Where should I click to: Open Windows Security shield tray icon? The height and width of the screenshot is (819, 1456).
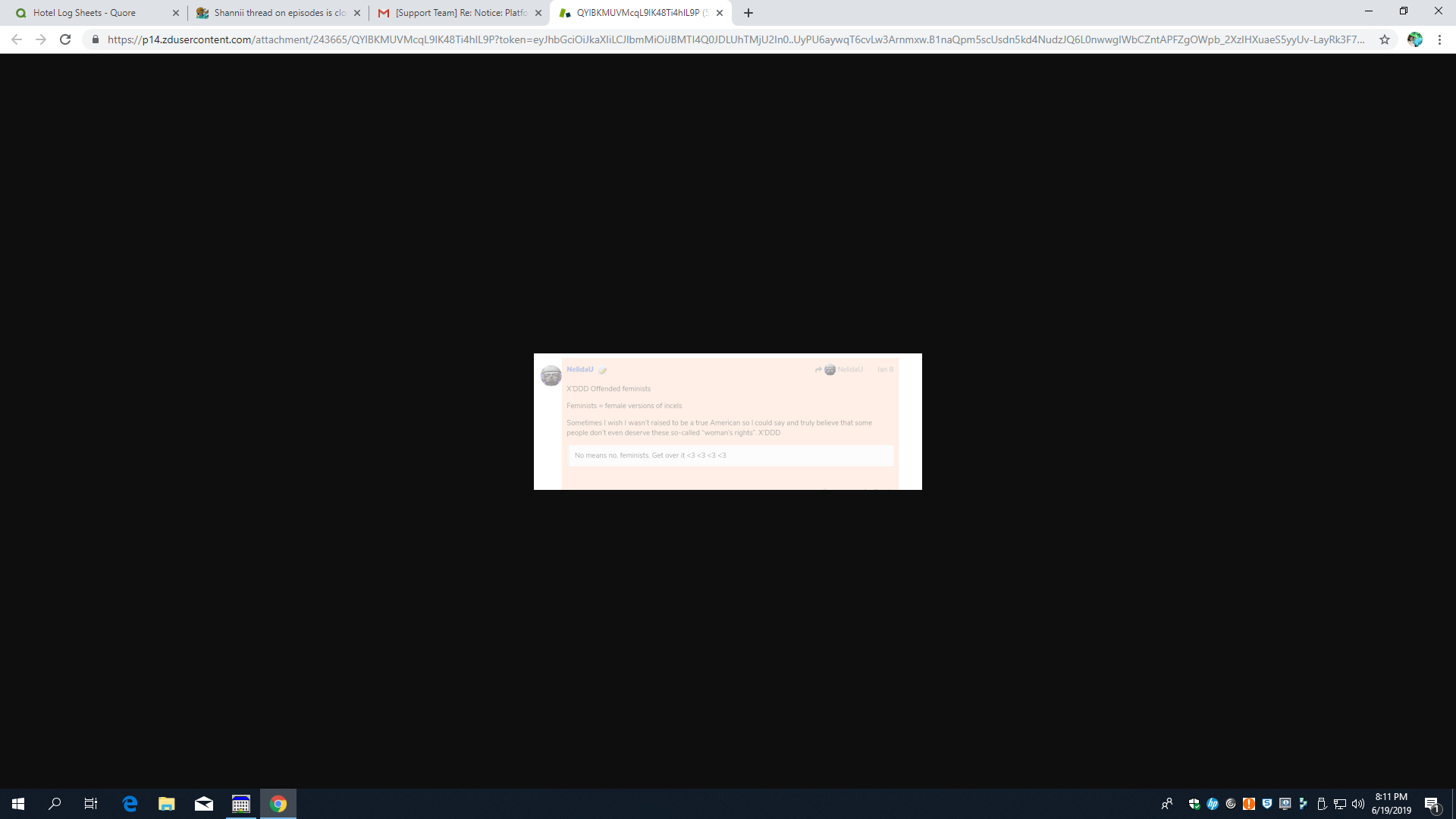(1194, 804)
